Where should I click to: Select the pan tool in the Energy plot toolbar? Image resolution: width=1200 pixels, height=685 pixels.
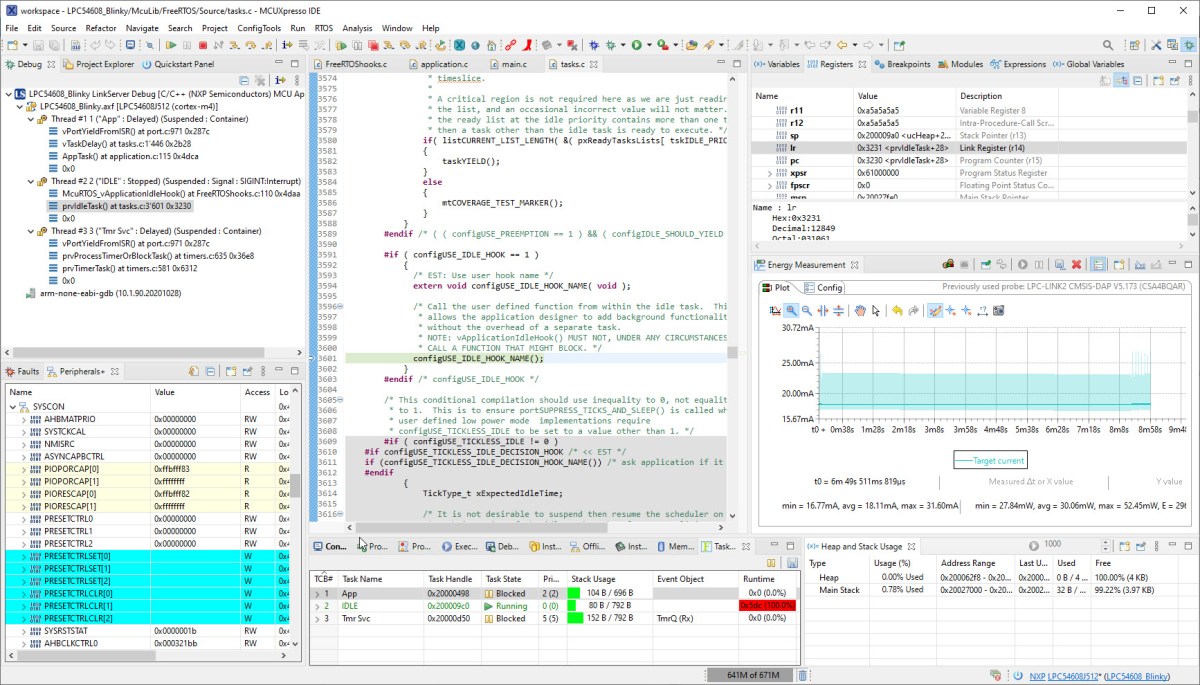pos(861,312)
